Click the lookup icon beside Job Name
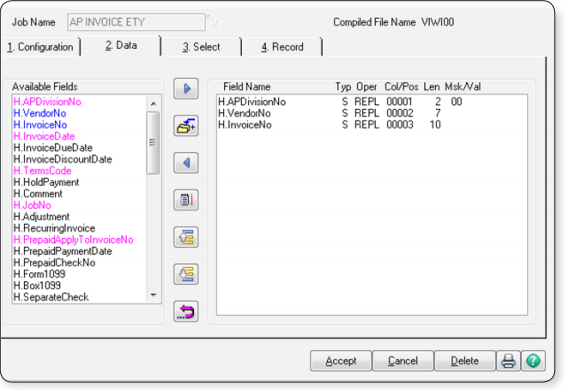 [214, 22]
